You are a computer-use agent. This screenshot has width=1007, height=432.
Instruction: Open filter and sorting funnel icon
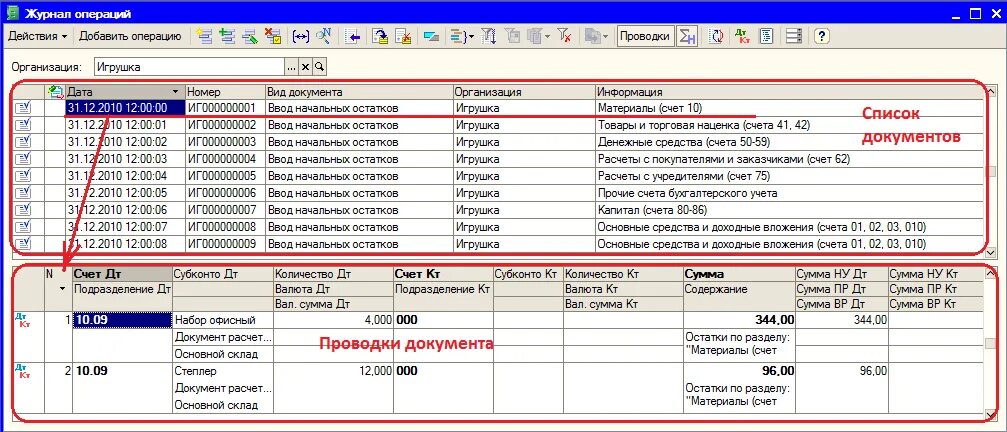(489, 37)
